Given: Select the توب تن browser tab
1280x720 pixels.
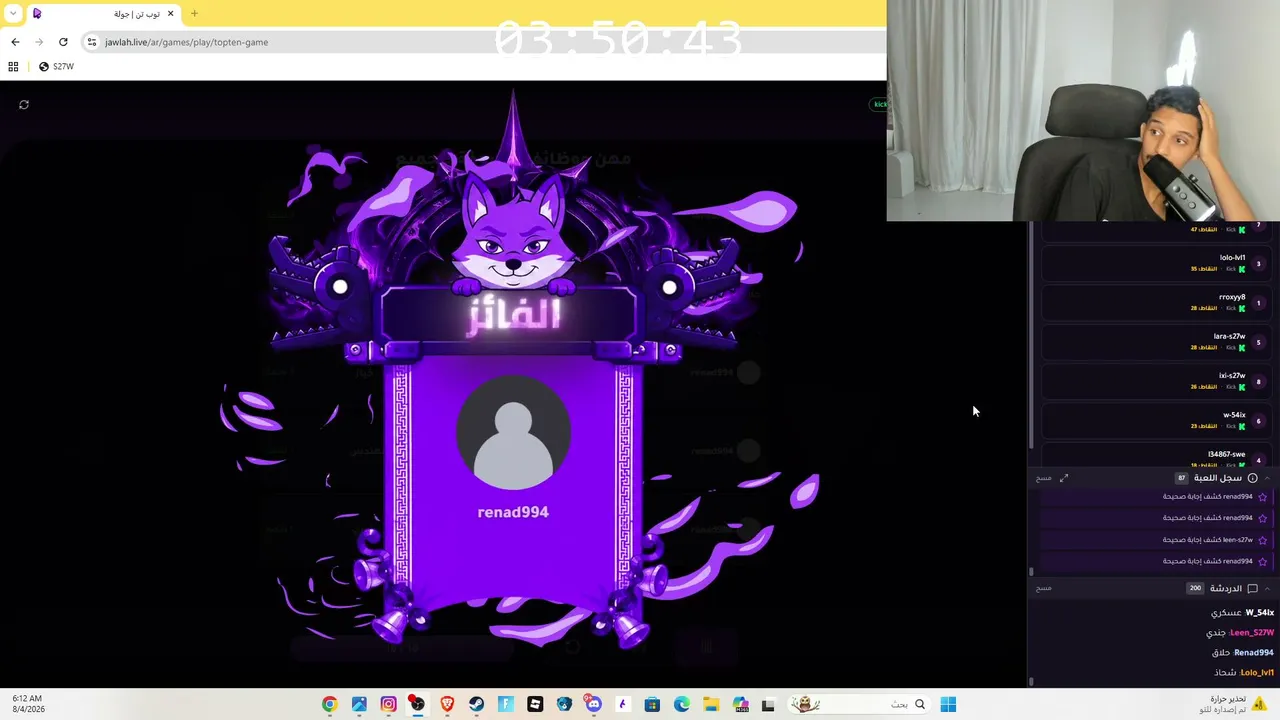Looking at the screenshot, I should click(x=103, y=14).
